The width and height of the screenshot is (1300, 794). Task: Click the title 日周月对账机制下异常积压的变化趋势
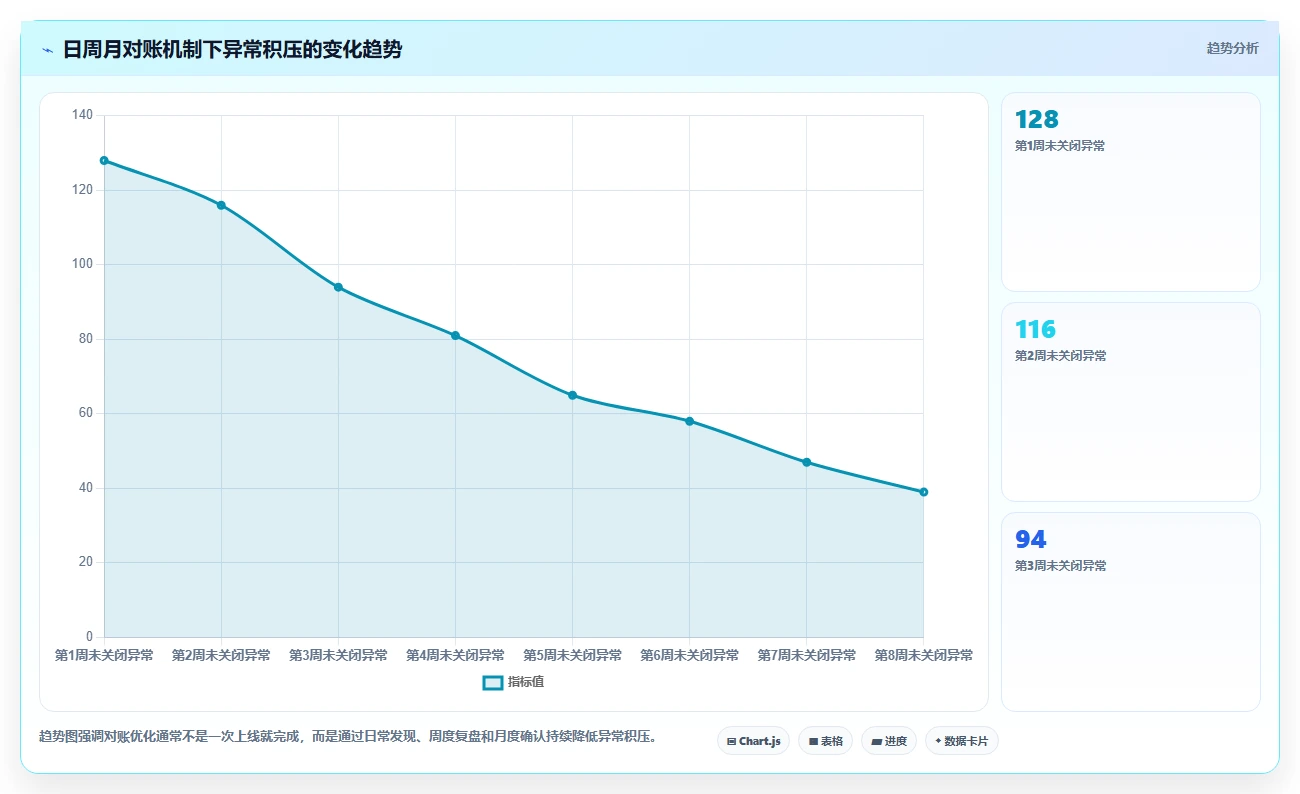click(x=232, y=49)
